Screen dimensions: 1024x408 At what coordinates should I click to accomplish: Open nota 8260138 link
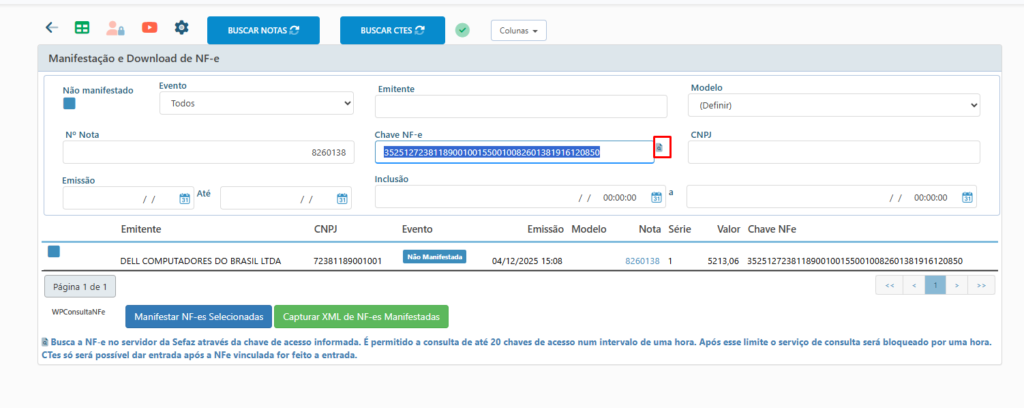click(642, 261)
